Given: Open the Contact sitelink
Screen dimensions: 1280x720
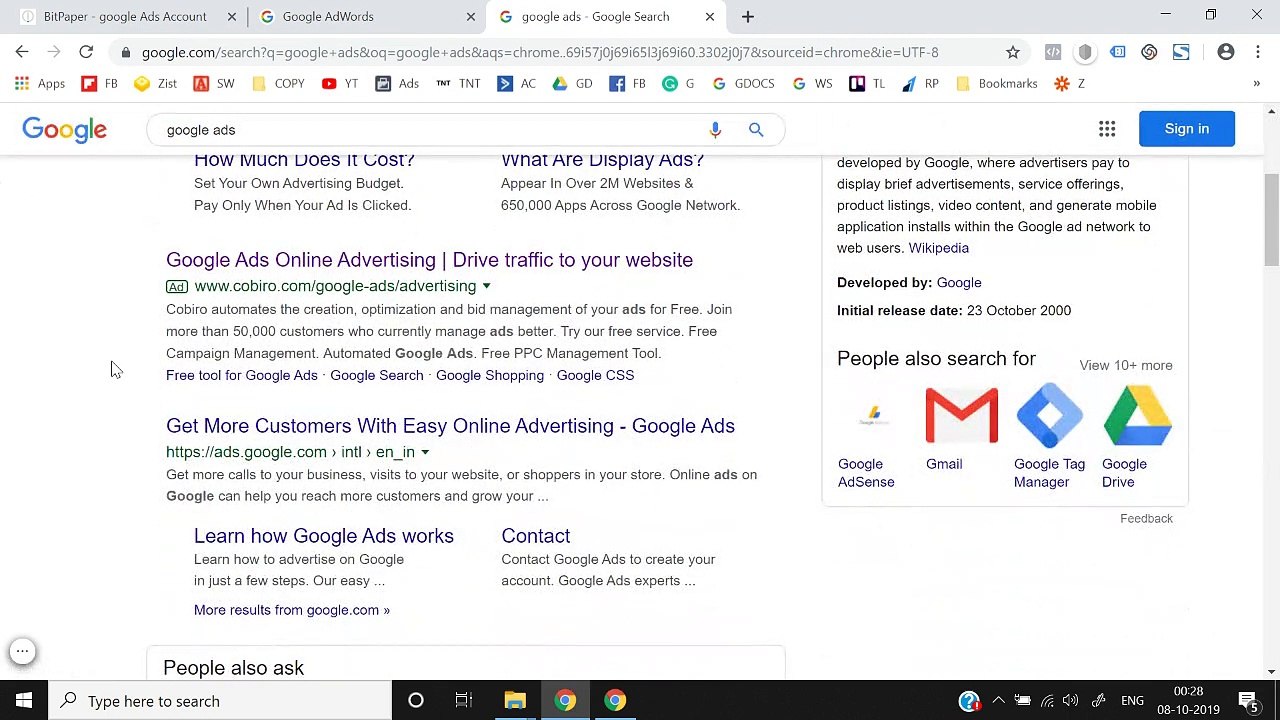Looking at the screenshot, I should coord(536,536).
